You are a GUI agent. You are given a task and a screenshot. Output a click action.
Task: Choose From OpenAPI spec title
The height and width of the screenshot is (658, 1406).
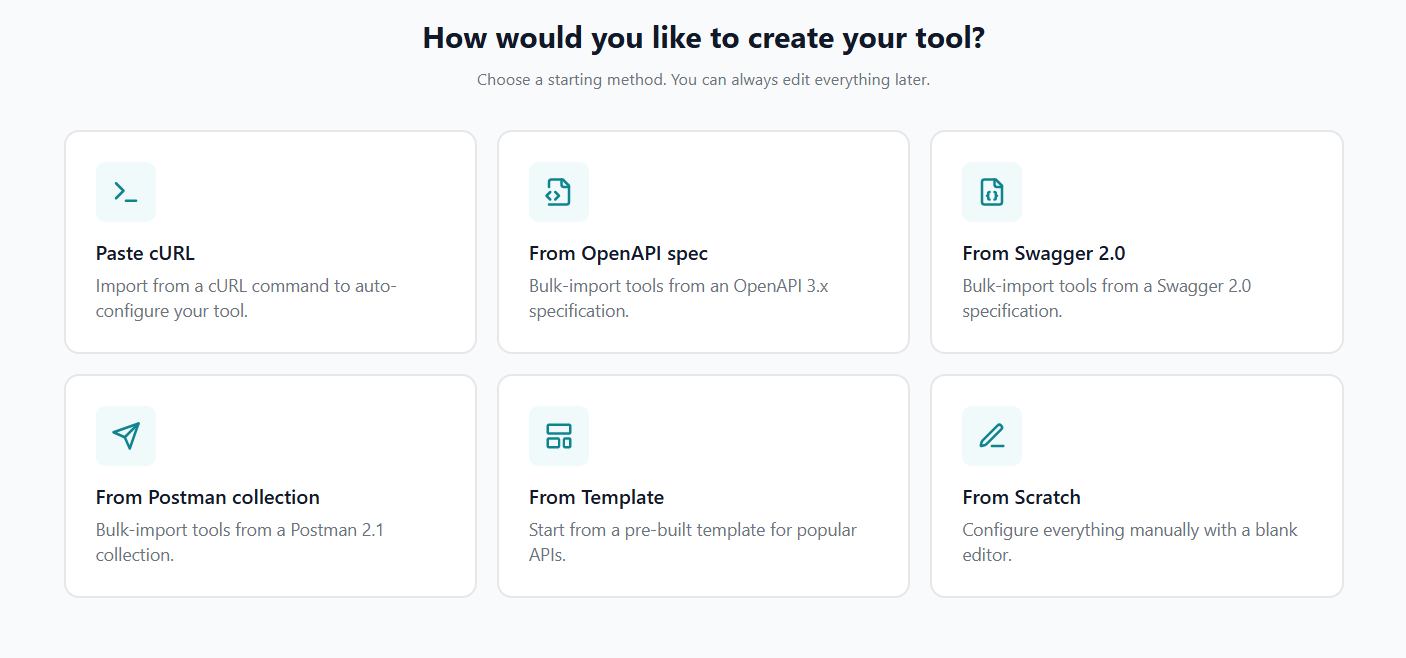click(x=618, y=253)
